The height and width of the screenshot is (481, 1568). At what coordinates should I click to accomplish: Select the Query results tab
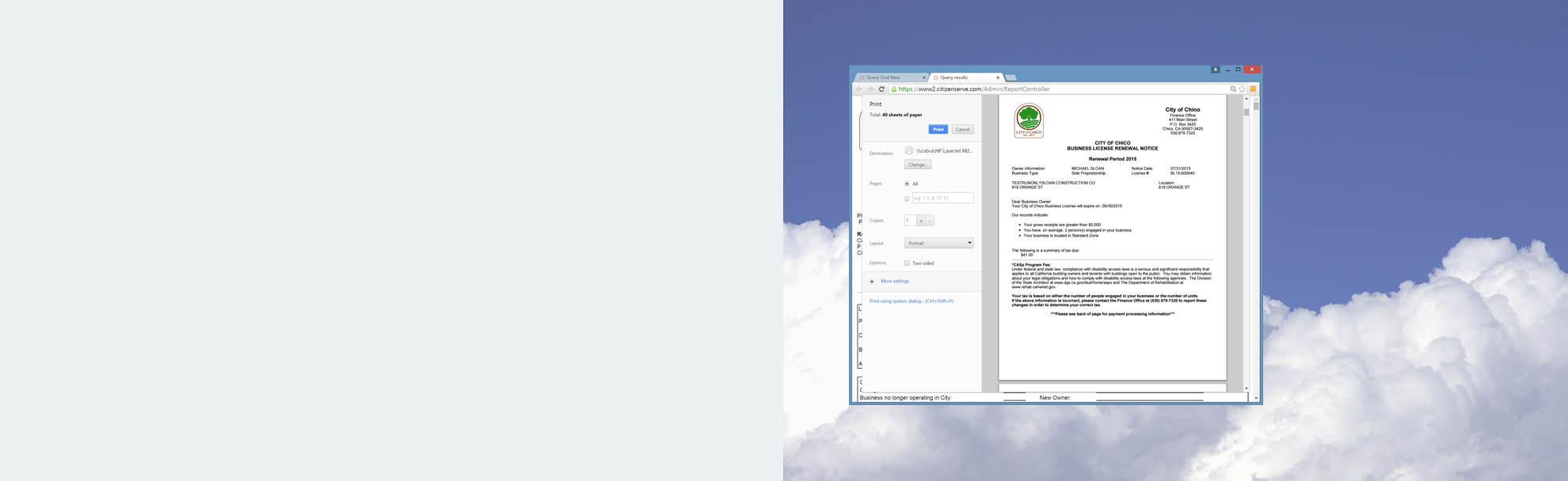958,78
